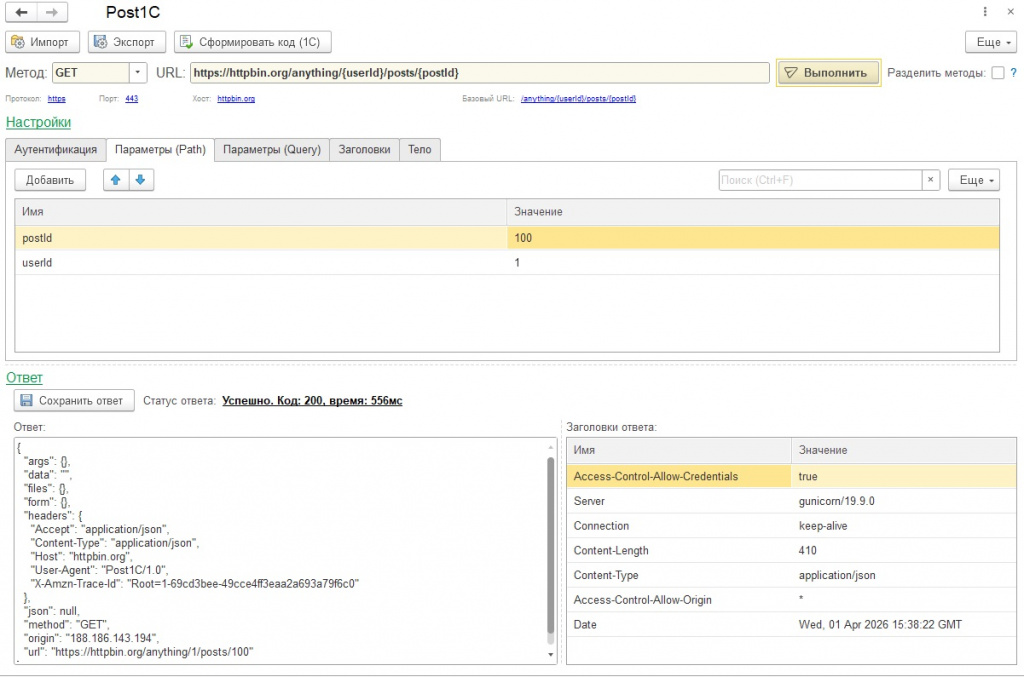This screenshot has width=1024, height=677.
Task: Select the Date header row
Action: (792, 625)
